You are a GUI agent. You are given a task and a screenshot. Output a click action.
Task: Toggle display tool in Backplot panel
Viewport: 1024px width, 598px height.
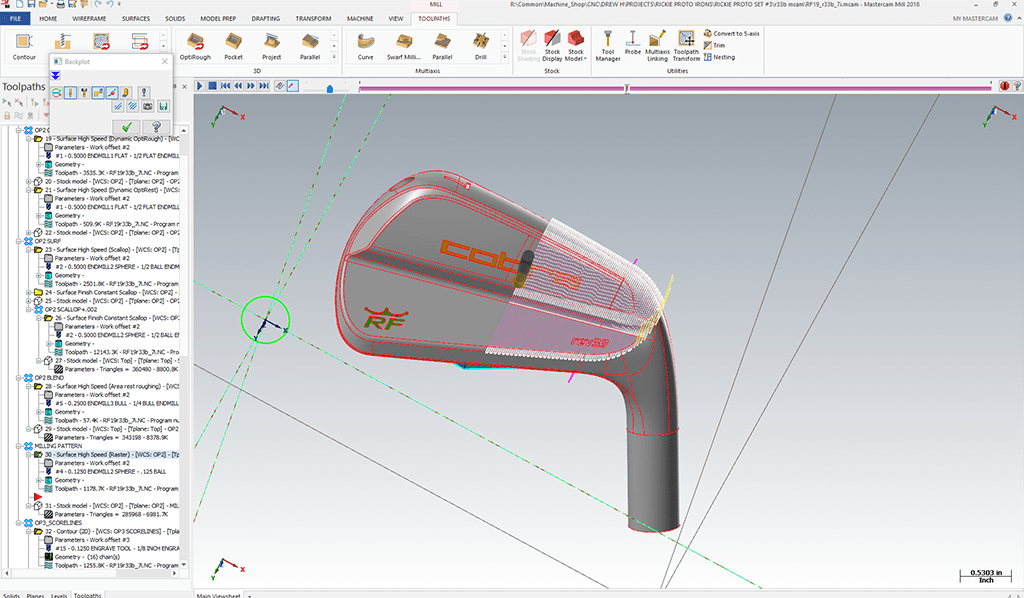click(x=71, y=93)
